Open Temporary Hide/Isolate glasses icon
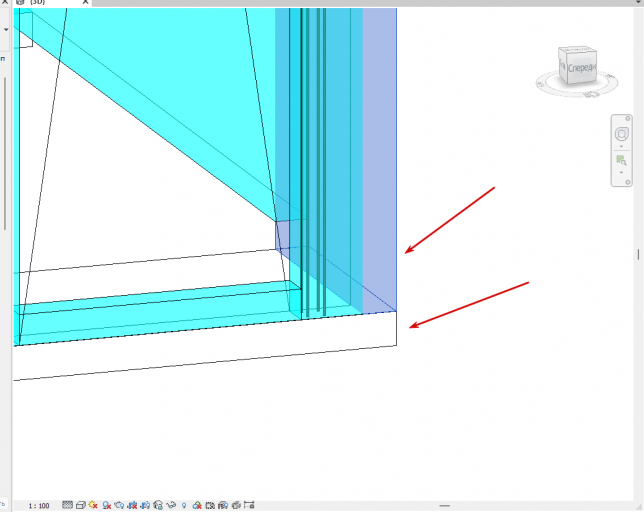The width and height of the screenshot is (644, 512). (170, 505)
